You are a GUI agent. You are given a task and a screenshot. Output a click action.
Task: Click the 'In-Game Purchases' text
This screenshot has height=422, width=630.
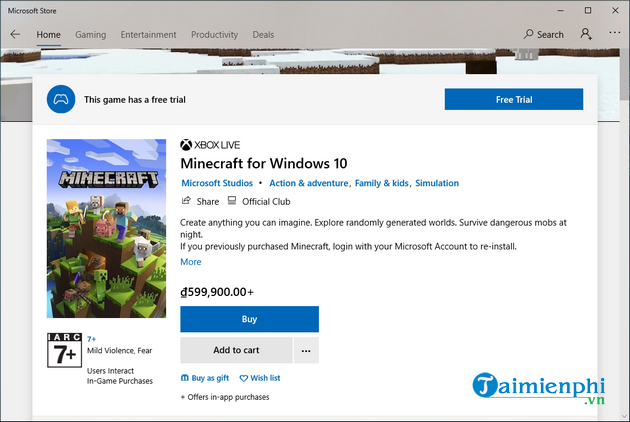click(120, 381)
